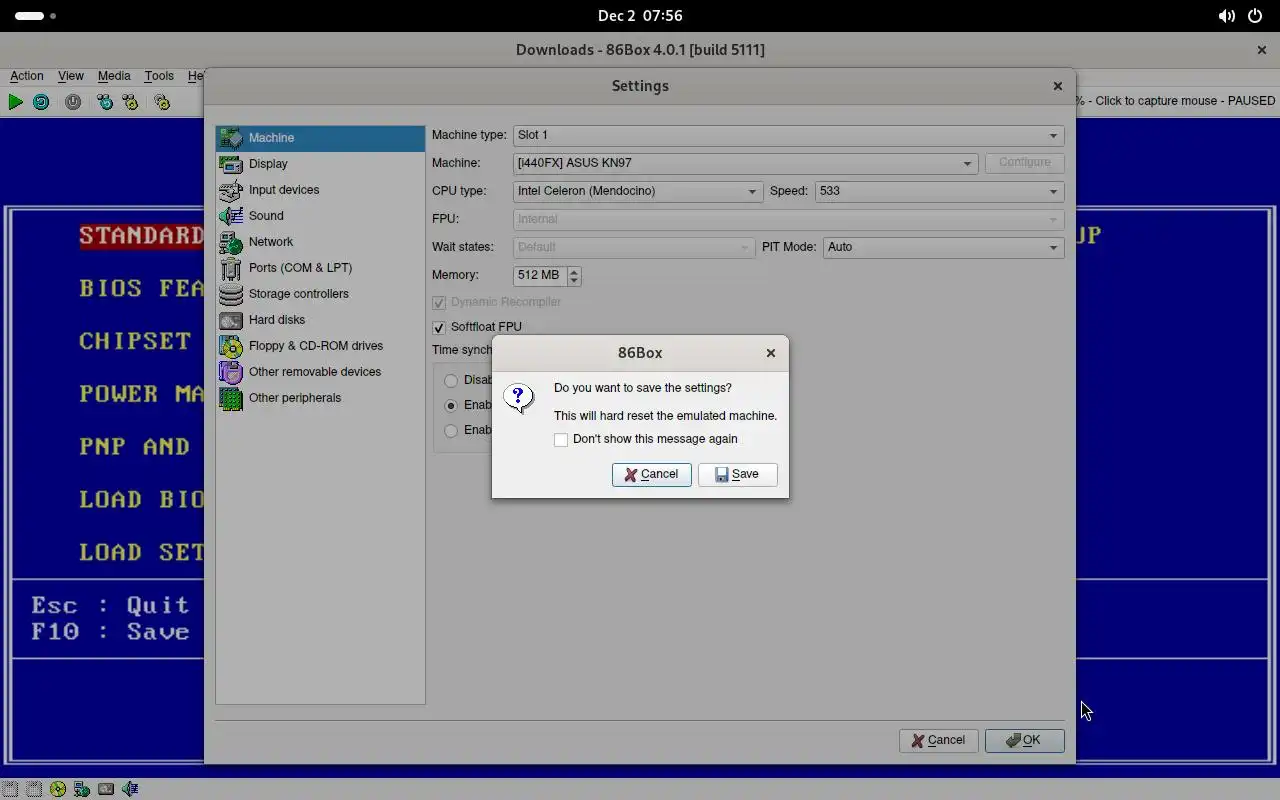The image size is (1280, 800).
Task: Open the system power menu icon
Action: pyautogui.click(x=1255, y=16)
